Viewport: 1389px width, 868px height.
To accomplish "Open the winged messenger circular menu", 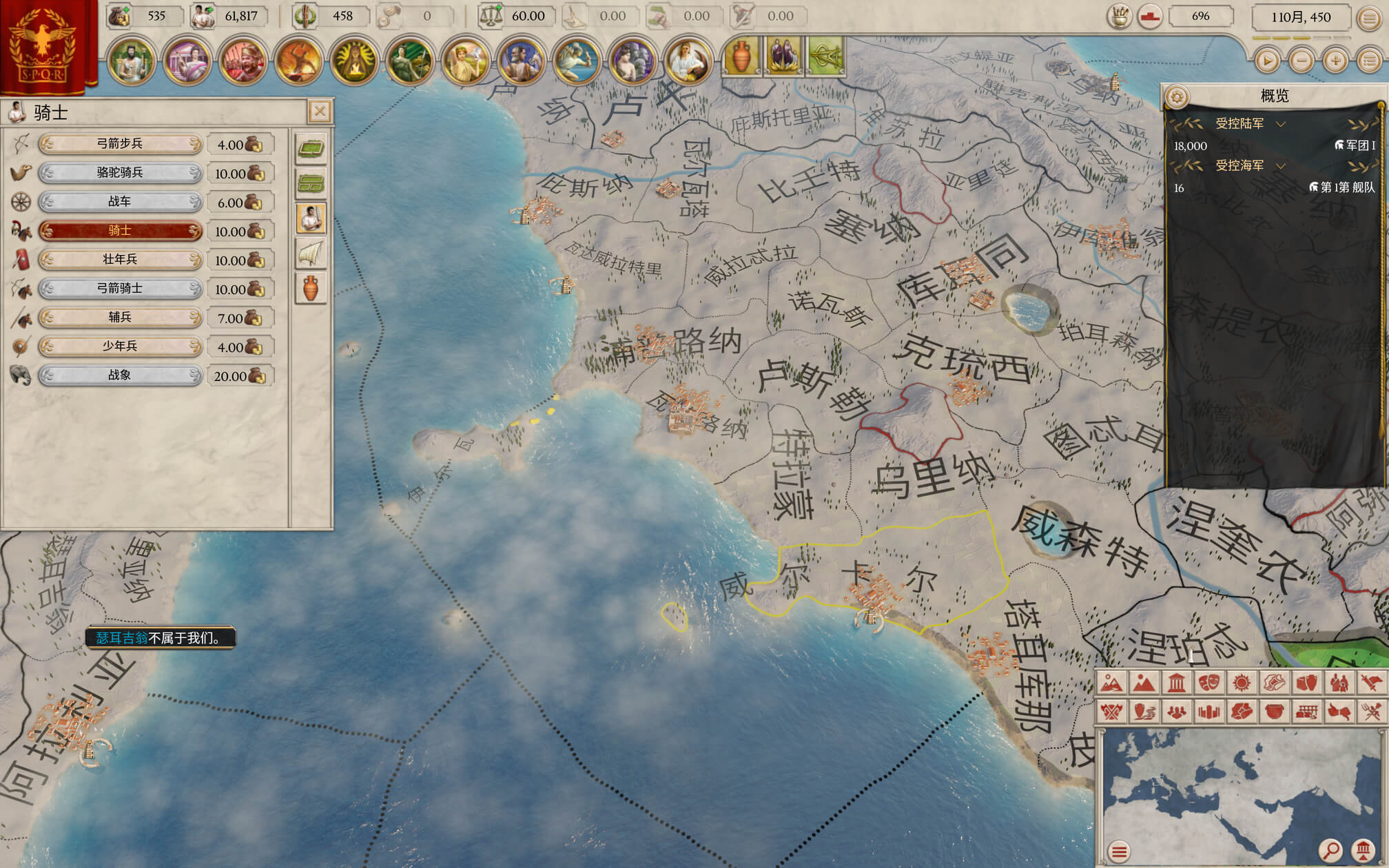I will [577, 61].
